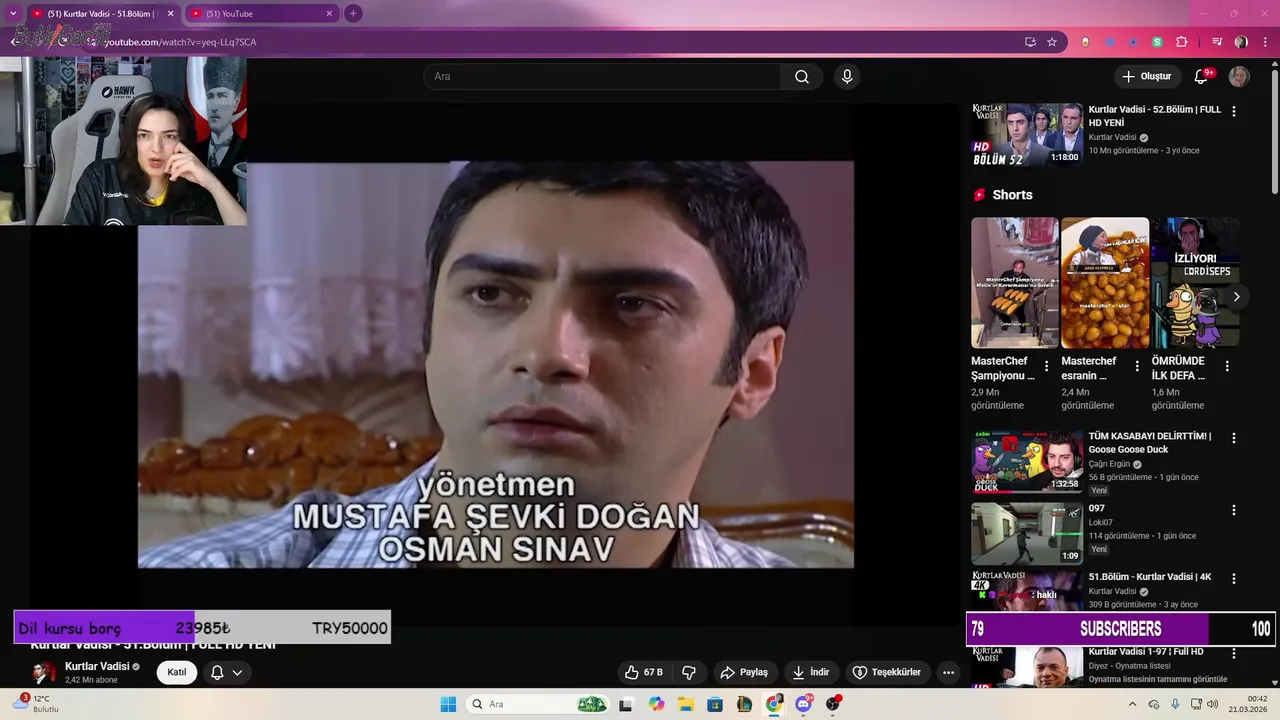Click the Chrome icon in the taskbar

774,704
